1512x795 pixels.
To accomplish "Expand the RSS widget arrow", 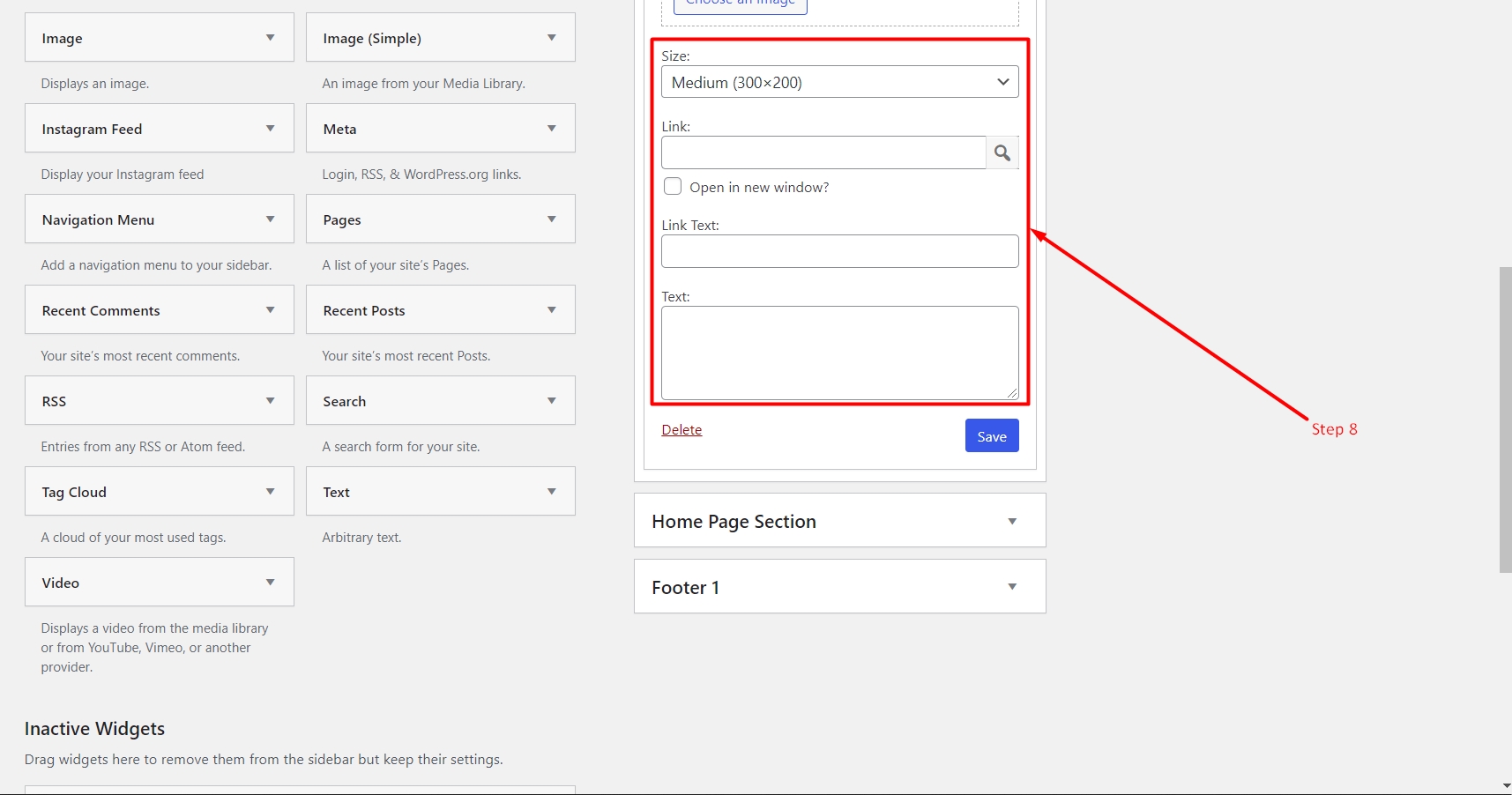I will tap(271, 401).
